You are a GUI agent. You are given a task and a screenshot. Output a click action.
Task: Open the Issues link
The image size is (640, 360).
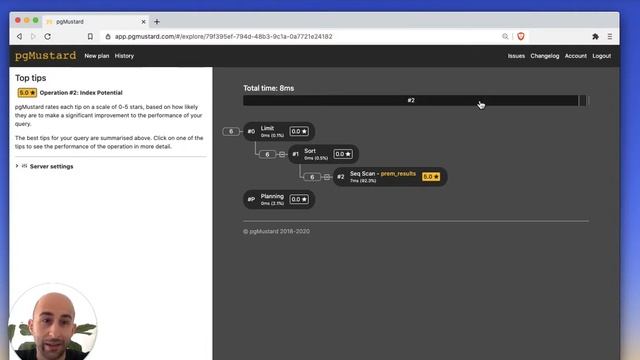click(x=516, y=56)
